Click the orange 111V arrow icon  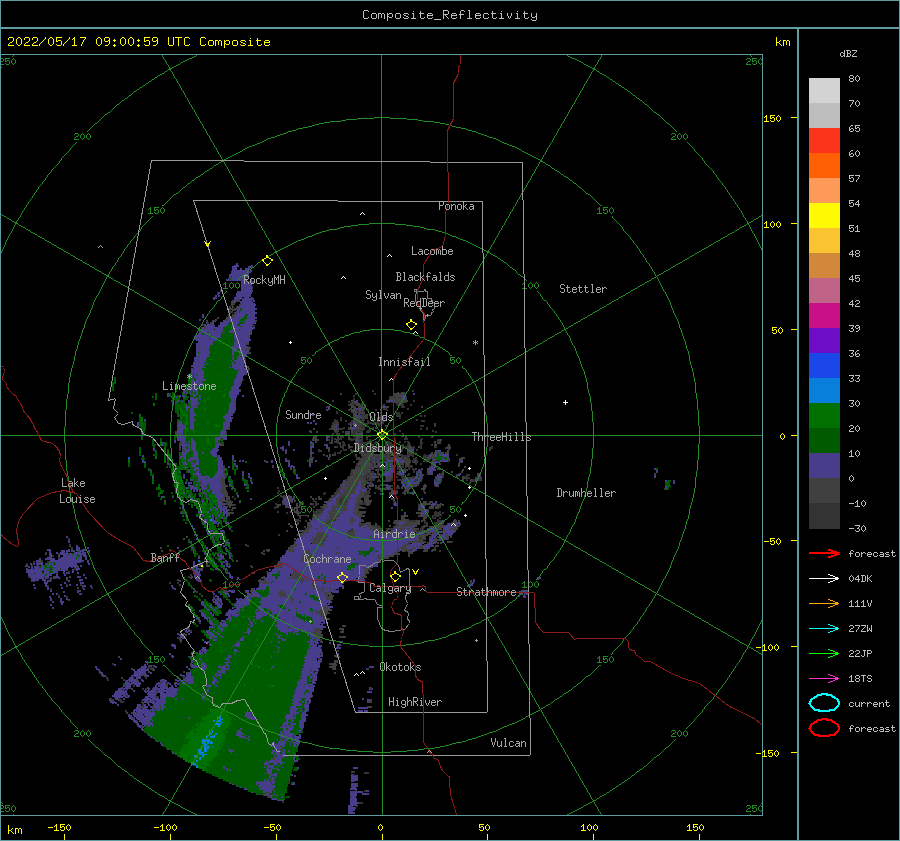click(824, 603)
